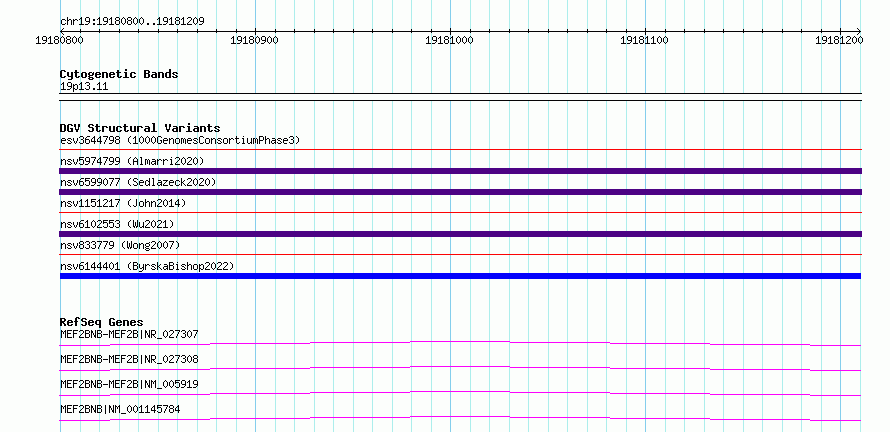The width and height of the screenshot is (890, 432).
Task: Click the 19p13.11 band label
Action: coord(84,87)
